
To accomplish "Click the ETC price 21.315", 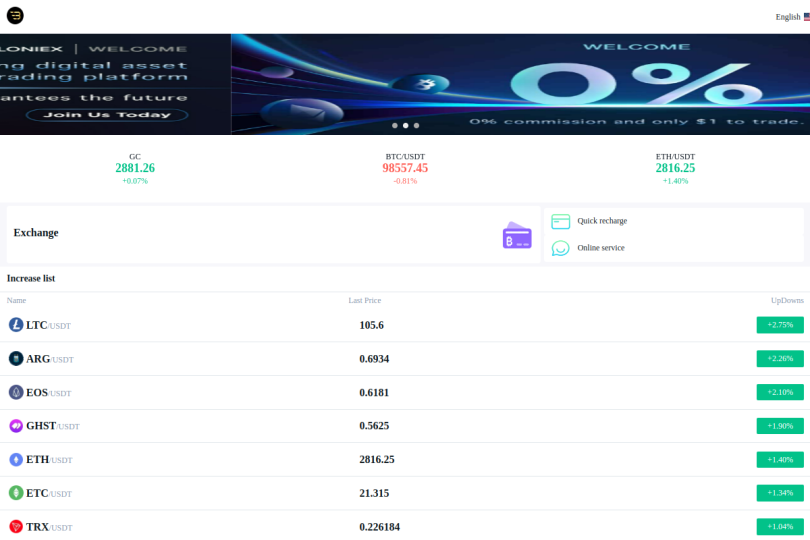I will [374, 493].
